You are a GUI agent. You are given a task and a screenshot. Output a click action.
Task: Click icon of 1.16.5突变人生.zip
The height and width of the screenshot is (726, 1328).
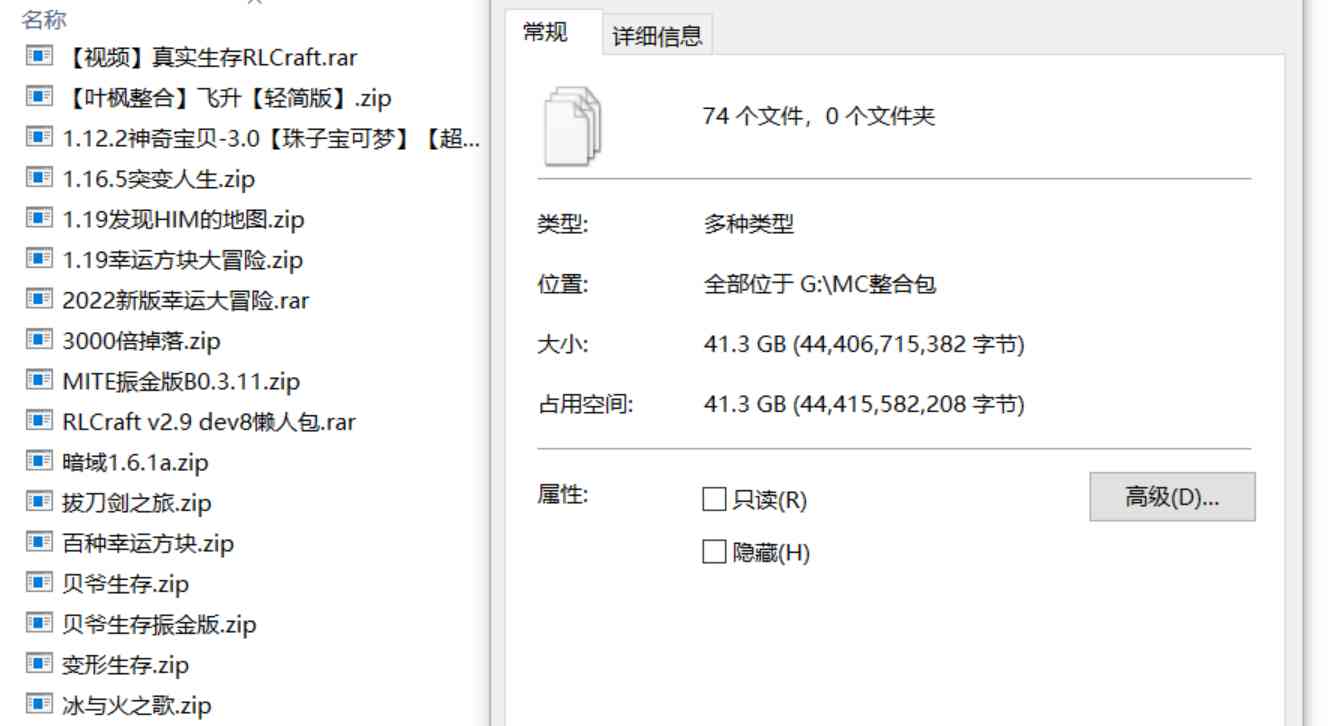coord(39,178)
